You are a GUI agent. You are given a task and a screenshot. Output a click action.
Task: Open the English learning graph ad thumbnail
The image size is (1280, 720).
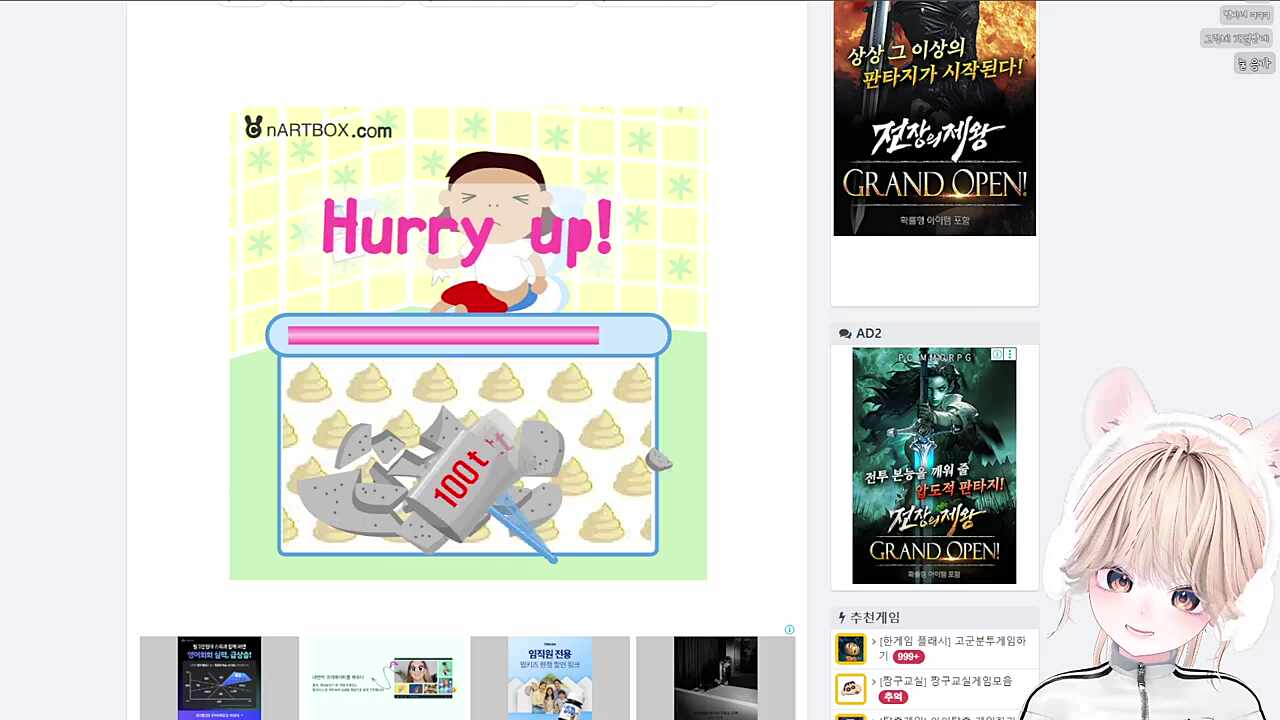coord(219,678)
